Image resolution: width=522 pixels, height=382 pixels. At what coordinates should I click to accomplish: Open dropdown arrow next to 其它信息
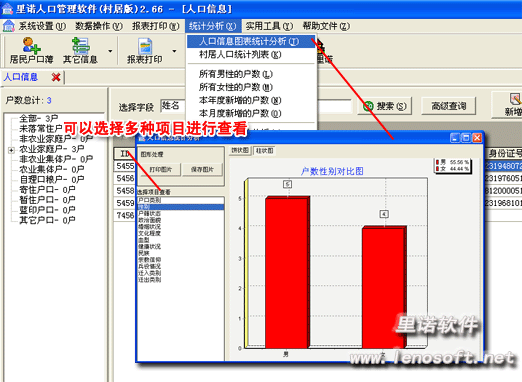point(110,51)
